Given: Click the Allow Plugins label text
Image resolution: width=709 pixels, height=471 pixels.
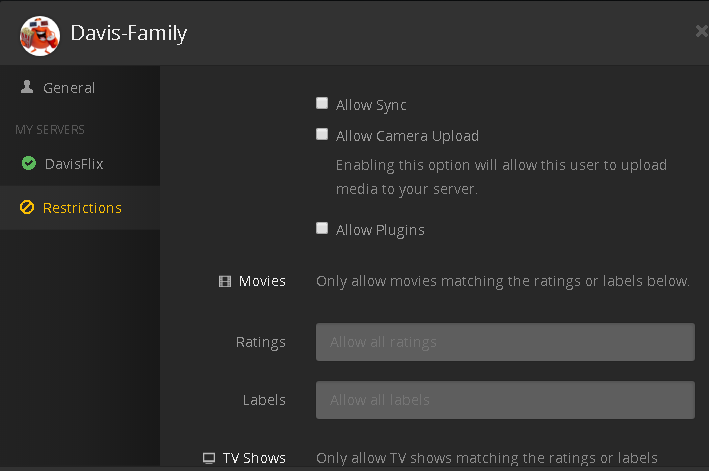Looking at the screenshot, I should click(380, 230).
